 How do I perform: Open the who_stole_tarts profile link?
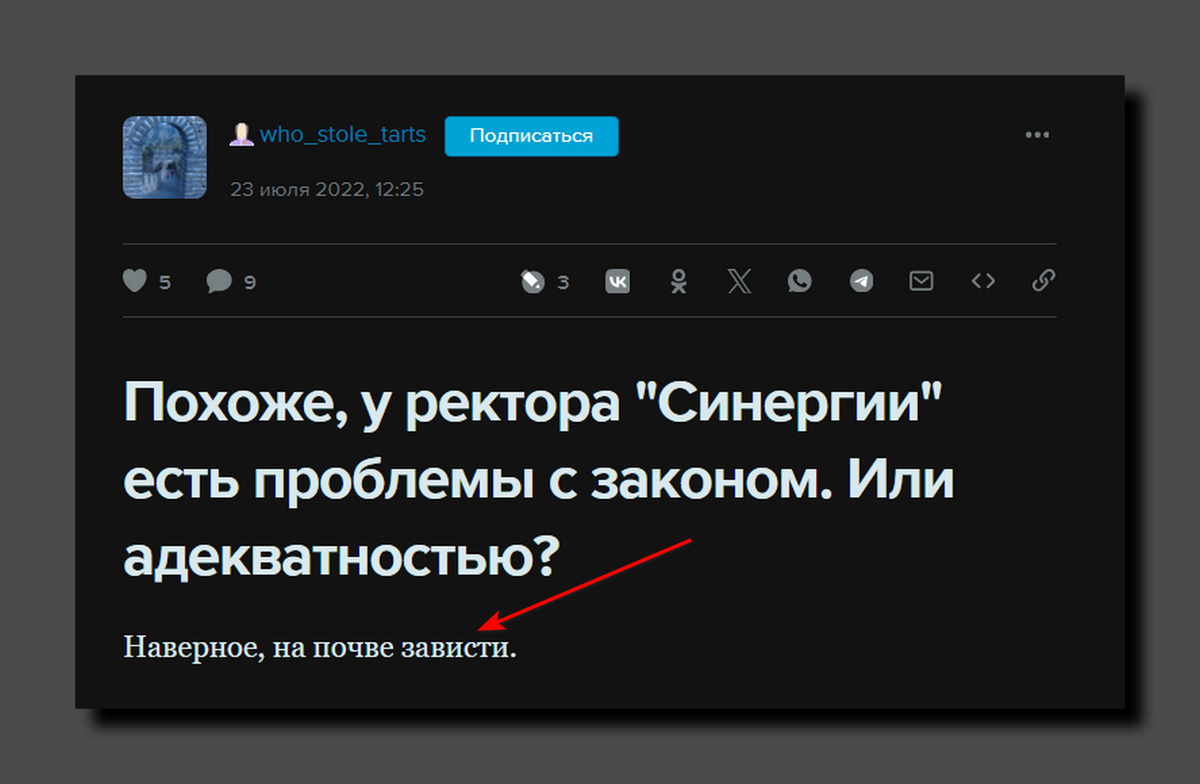click(x=343, y=134)
